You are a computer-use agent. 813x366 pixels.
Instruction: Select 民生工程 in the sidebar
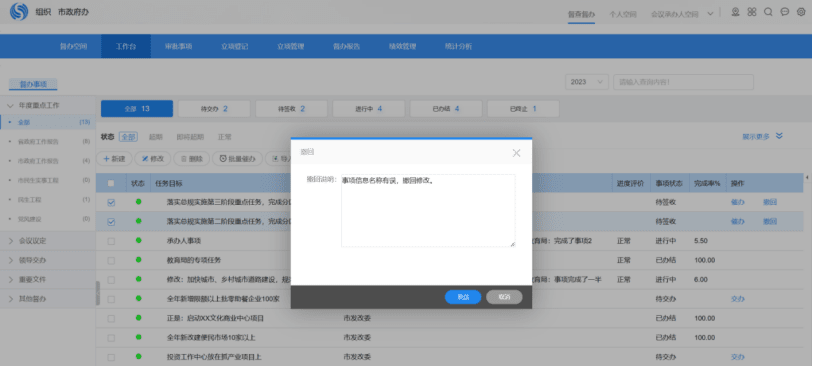(30, 200)
